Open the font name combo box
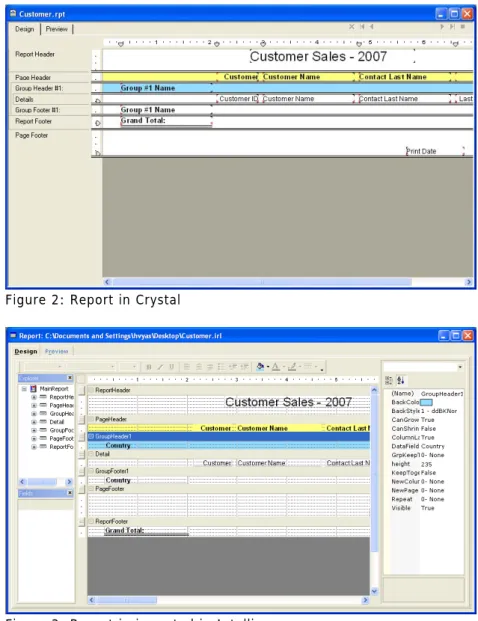This screenshot has height=621, width=478. coord(91,367)
